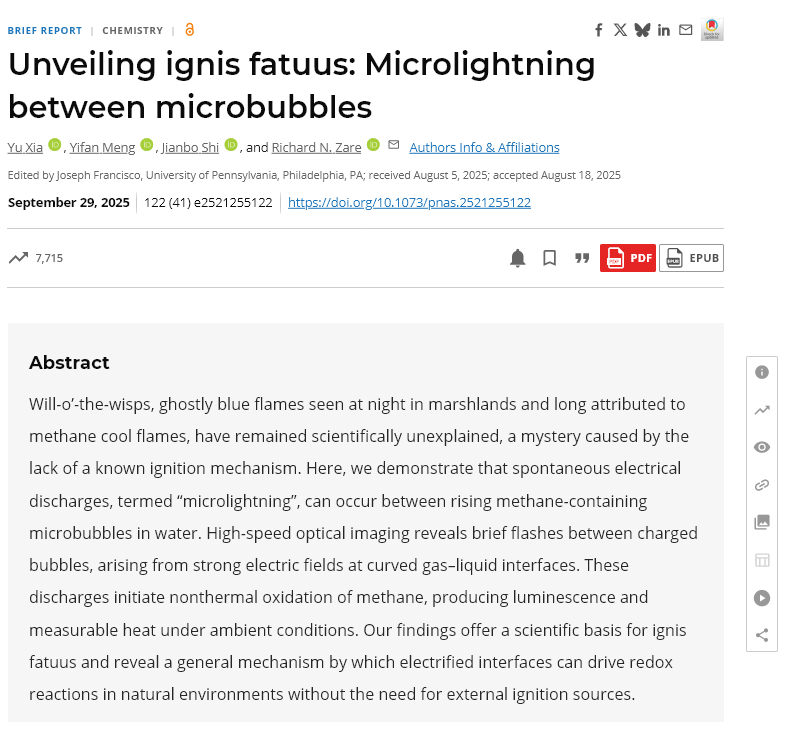Open metrics from the sidebar trend icon
This screenshot has height=735, width=800.
click(762, 410)
